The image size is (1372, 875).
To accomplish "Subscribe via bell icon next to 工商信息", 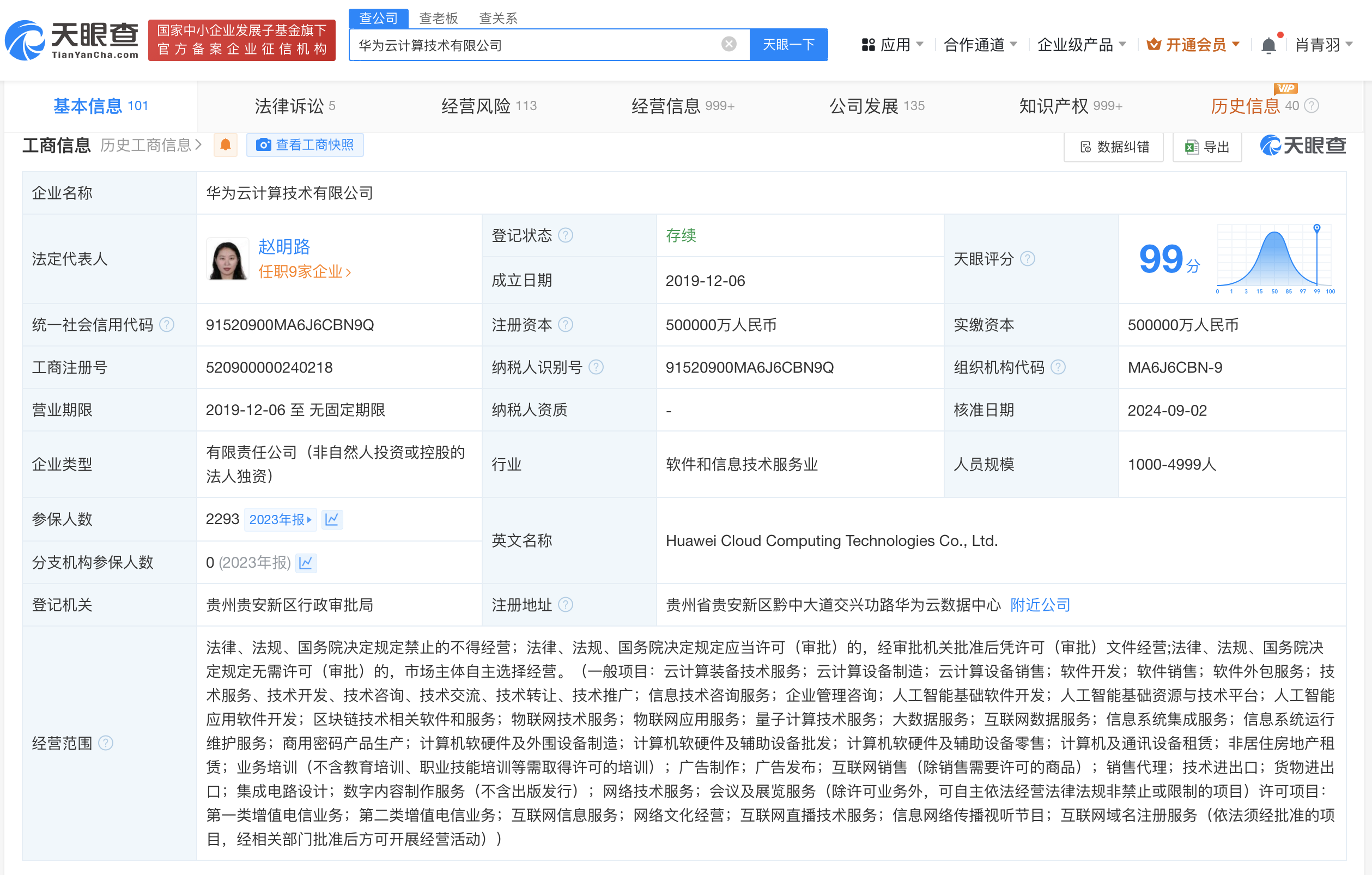I will (226, 145).
